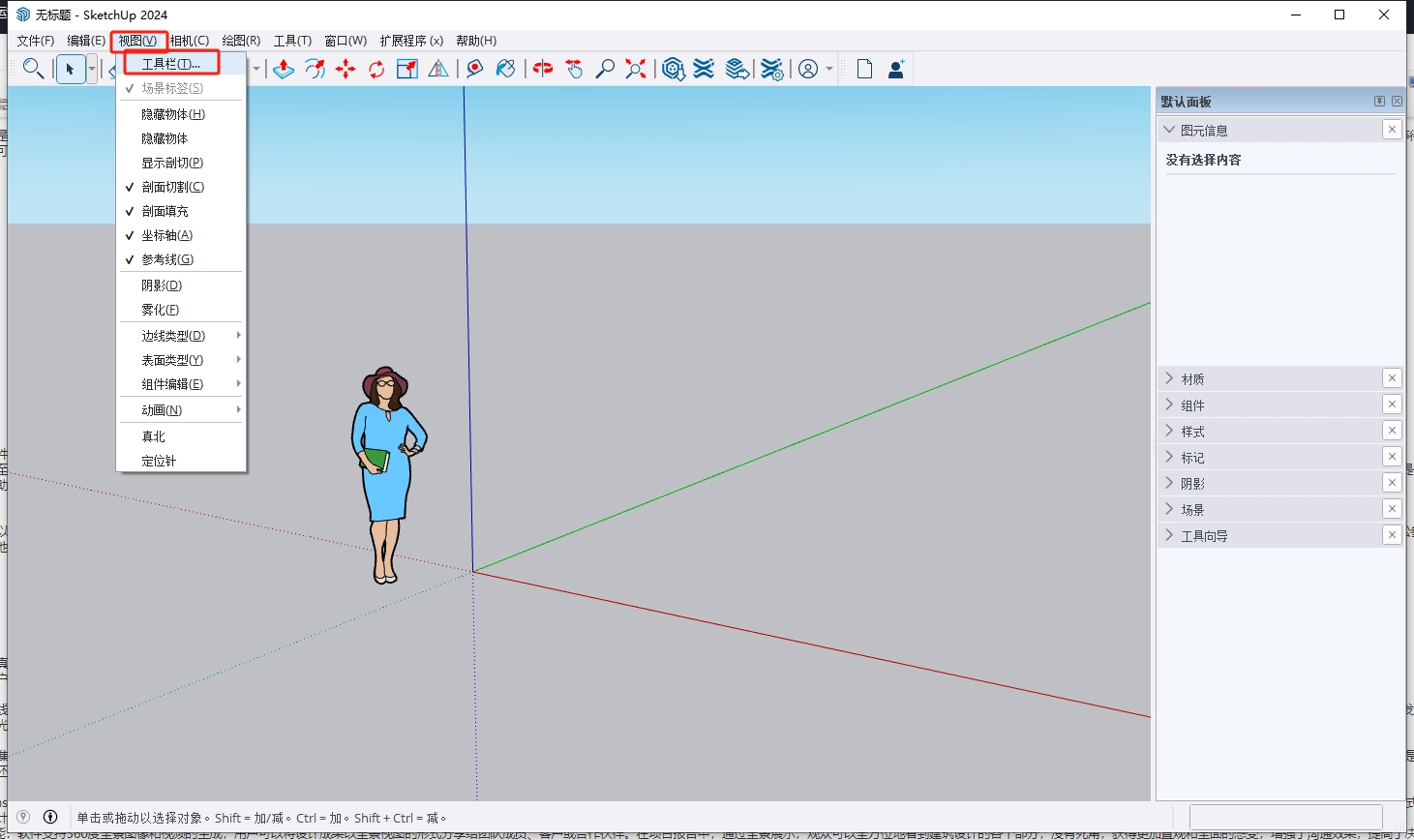Viewport: 1414px width, 840px height.
Task: Open the Extension Warehouse icon
Action: tap(705, 69)
